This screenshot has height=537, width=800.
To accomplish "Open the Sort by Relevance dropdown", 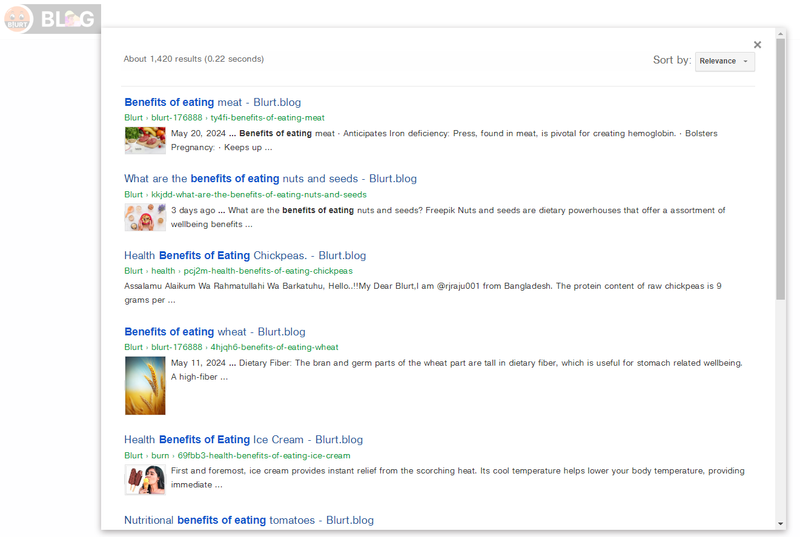I will [x=725, y=61].
